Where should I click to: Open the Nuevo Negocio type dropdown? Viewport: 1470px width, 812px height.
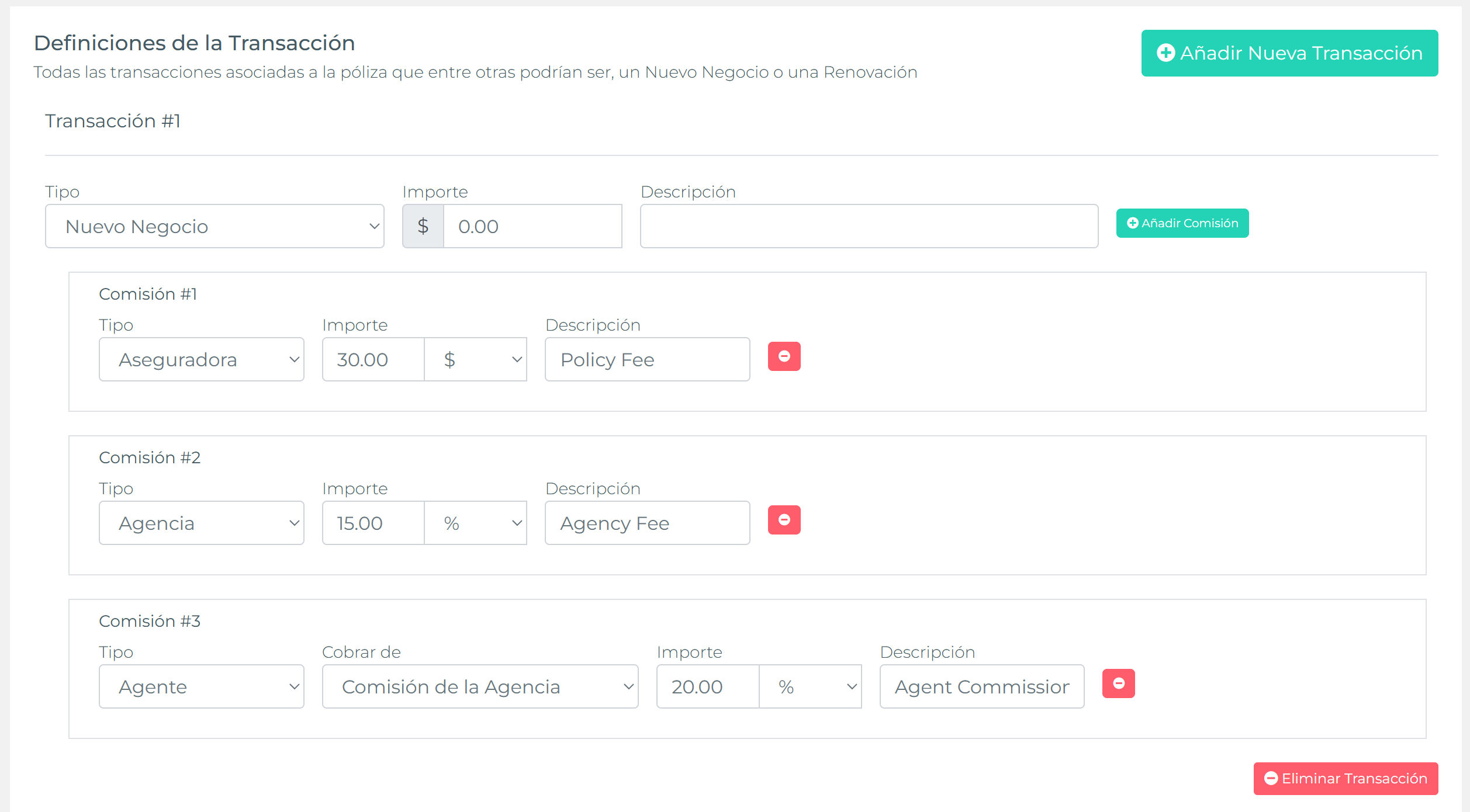pos(215,227)
